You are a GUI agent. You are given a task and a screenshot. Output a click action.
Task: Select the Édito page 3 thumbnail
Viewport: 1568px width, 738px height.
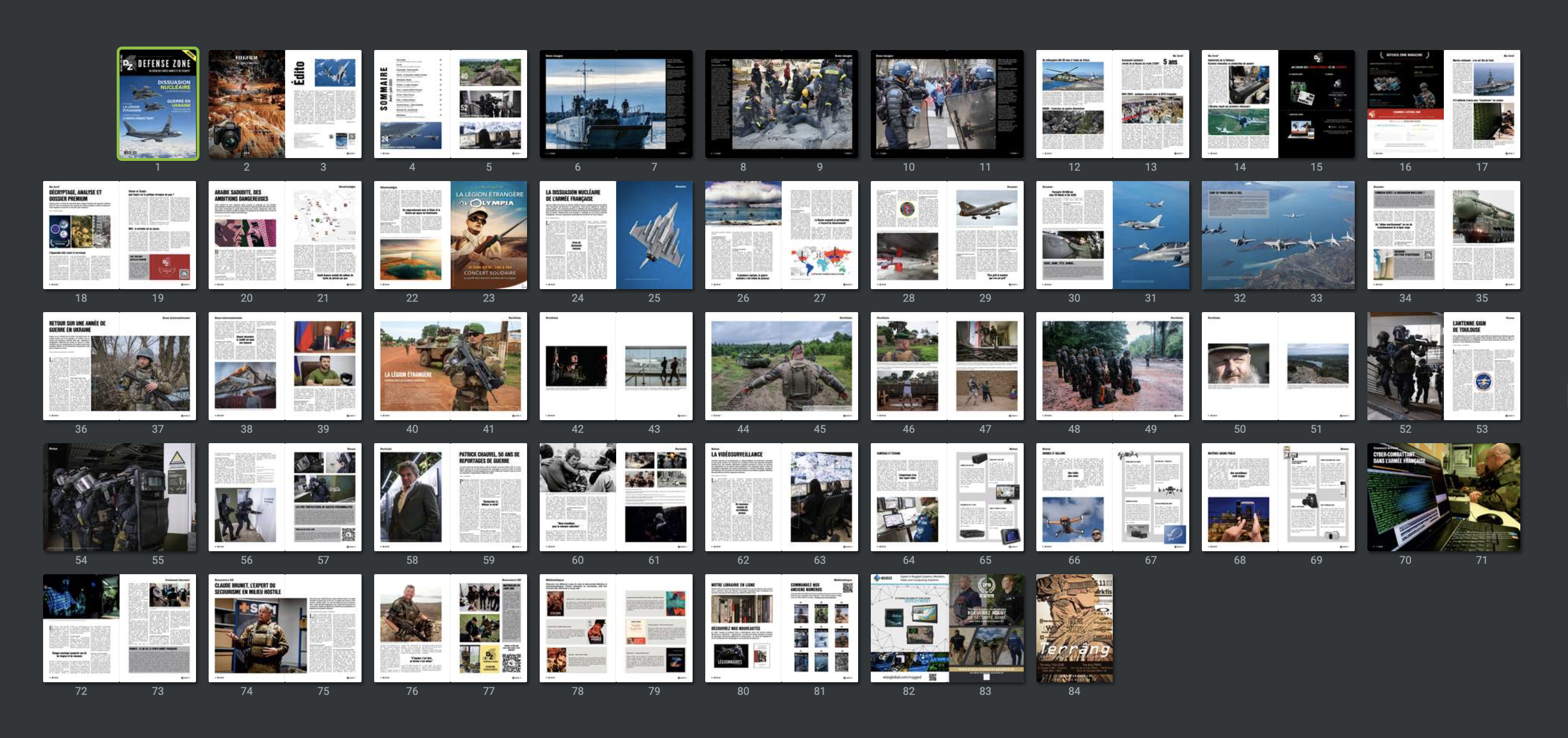(323, 104)
